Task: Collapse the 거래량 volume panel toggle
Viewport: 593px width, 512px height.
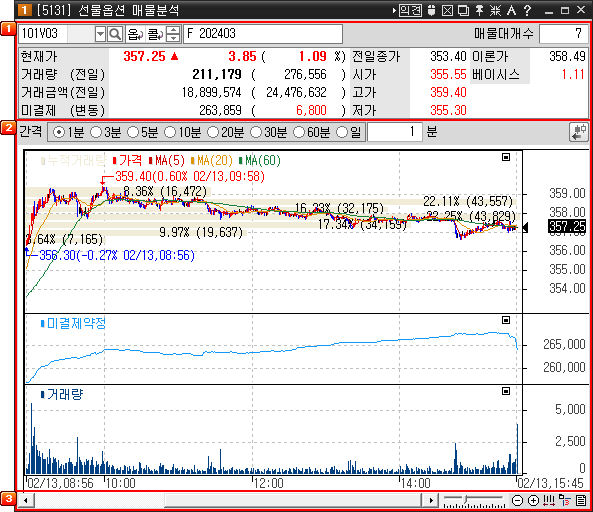Action: [506, 391]
